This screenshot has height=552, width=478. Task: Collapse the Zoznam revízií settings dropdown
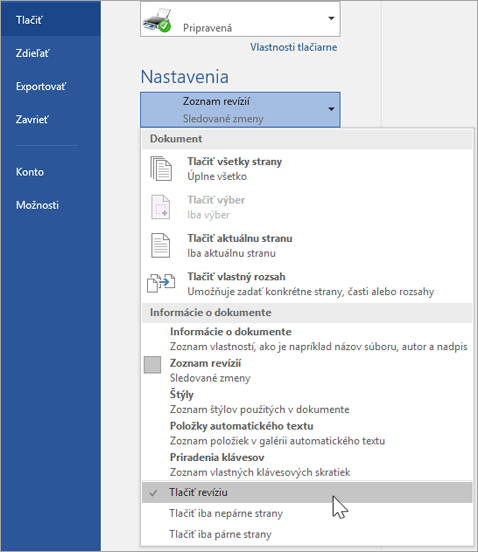click(240, 110)
